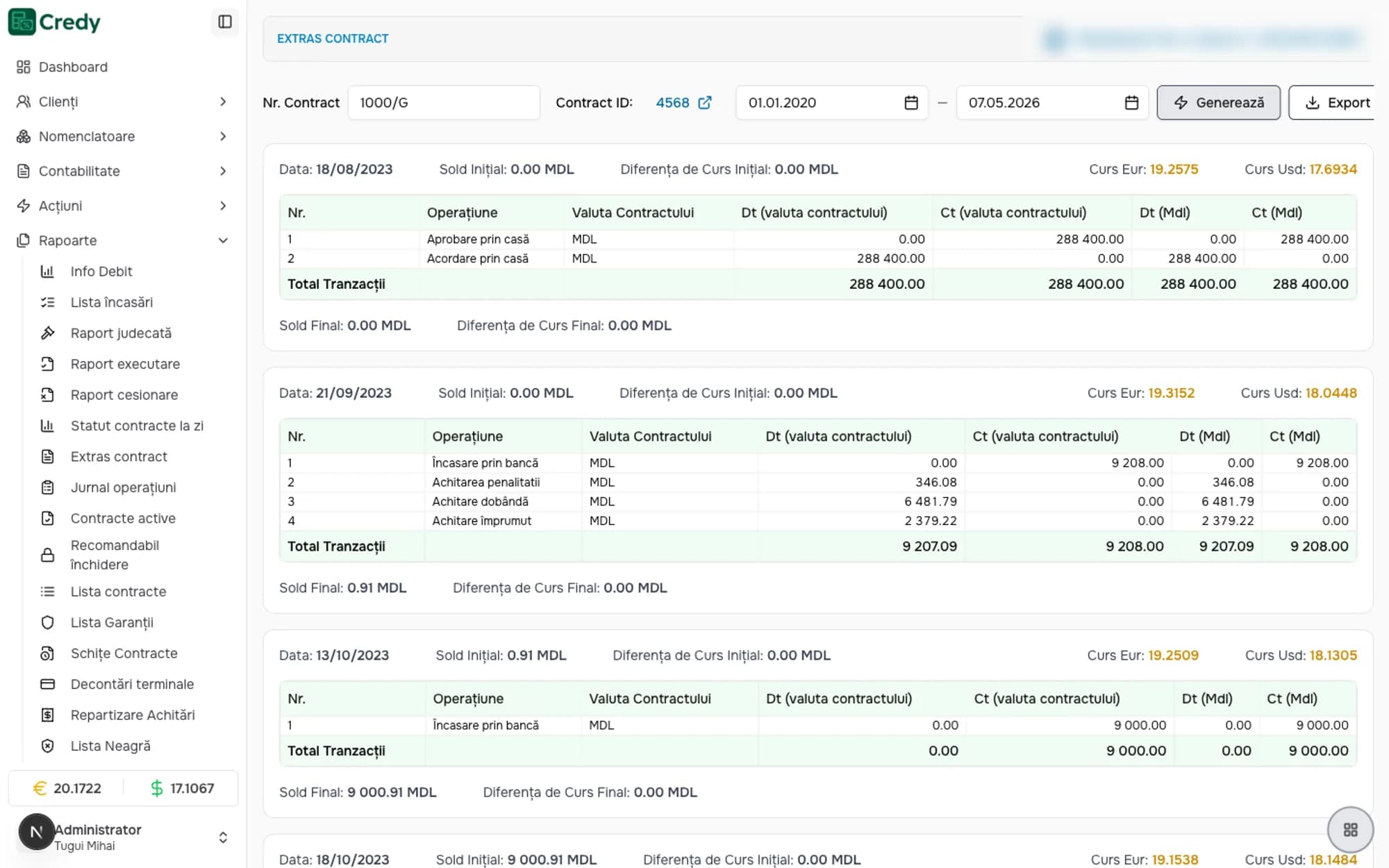
Task: Open Jurnal operațiuni icon
Action: click(47, 487)
